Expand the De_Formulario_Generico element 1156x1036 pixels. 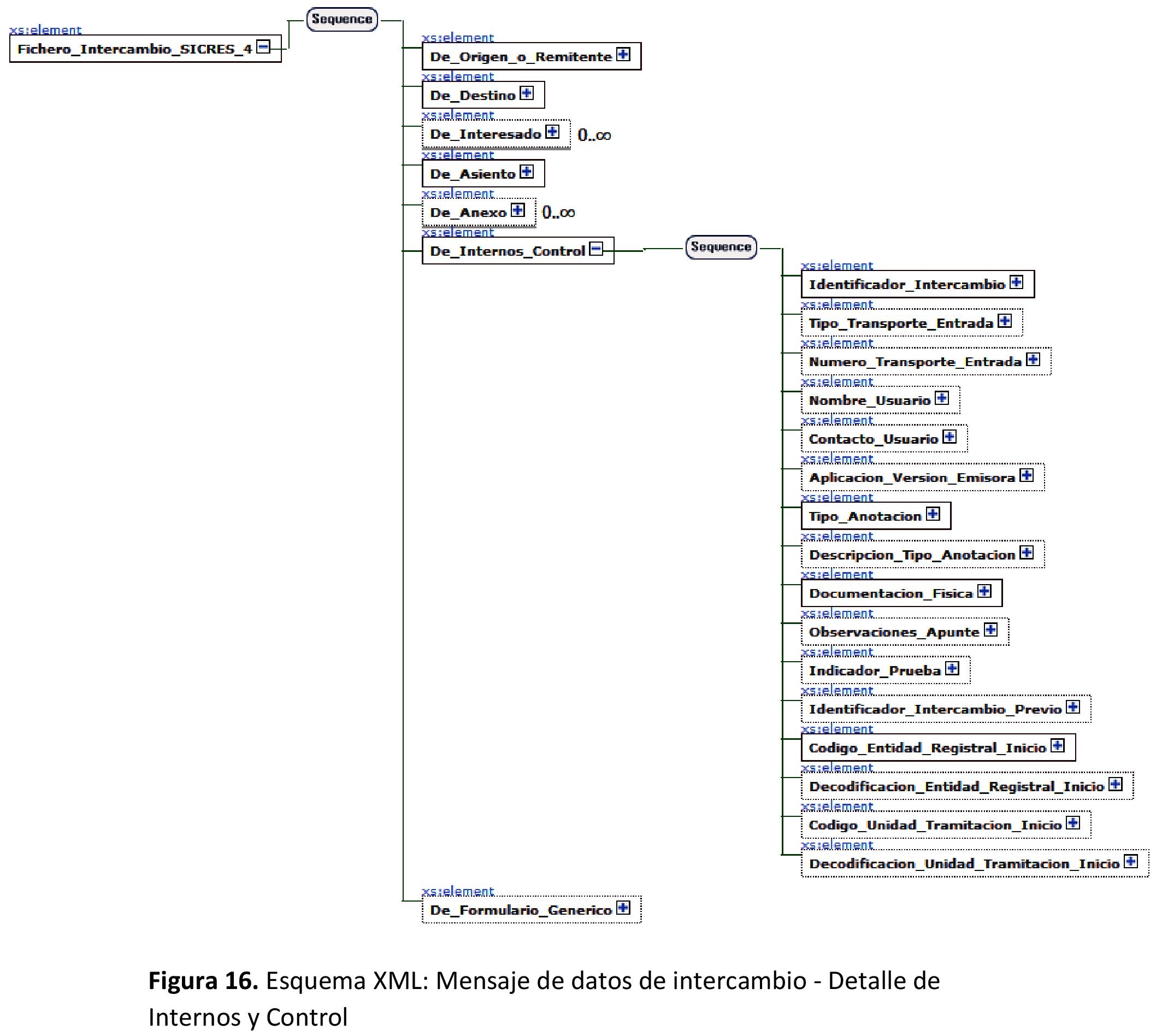(624, 908)
